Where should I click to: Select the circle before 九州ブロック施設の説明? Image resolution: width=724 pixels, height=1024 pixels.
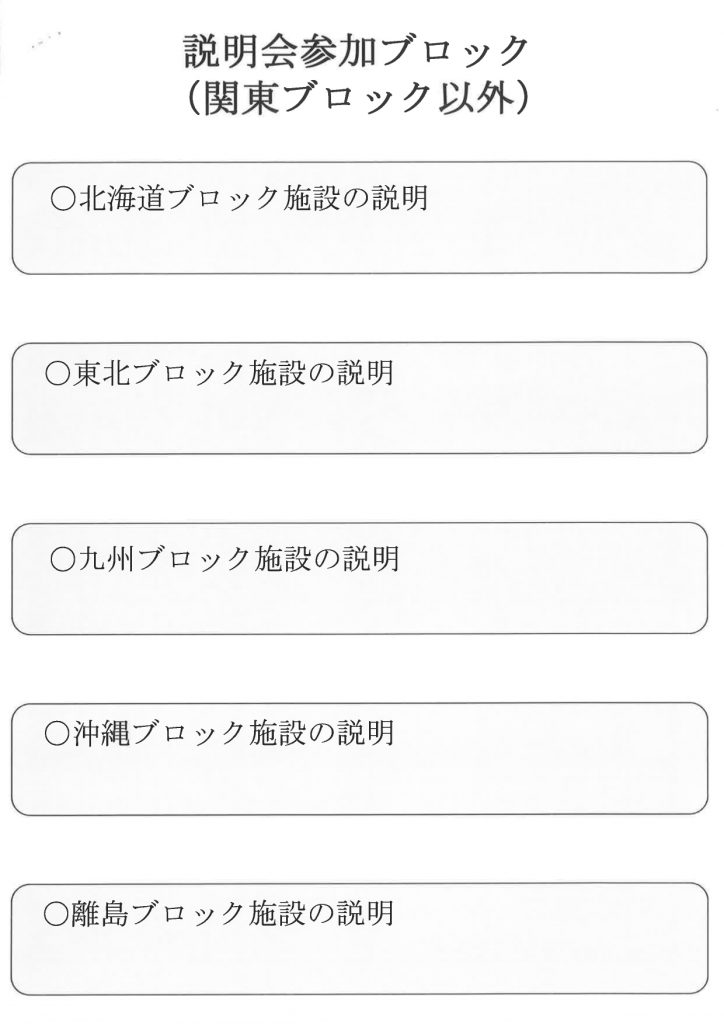tap(63, 560)
